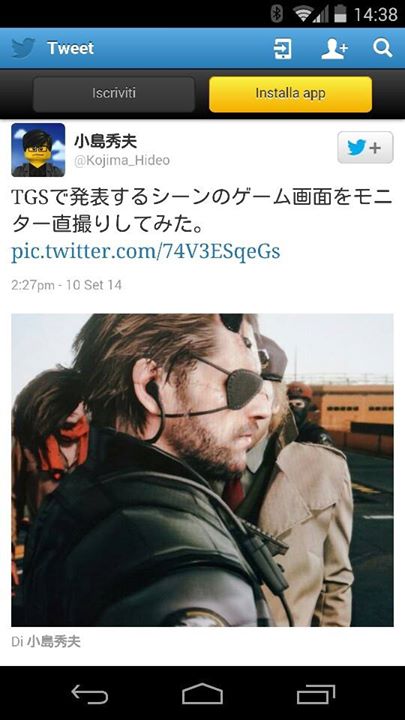
Task: Click the yellow Installa app button
Action: [290, 94]
